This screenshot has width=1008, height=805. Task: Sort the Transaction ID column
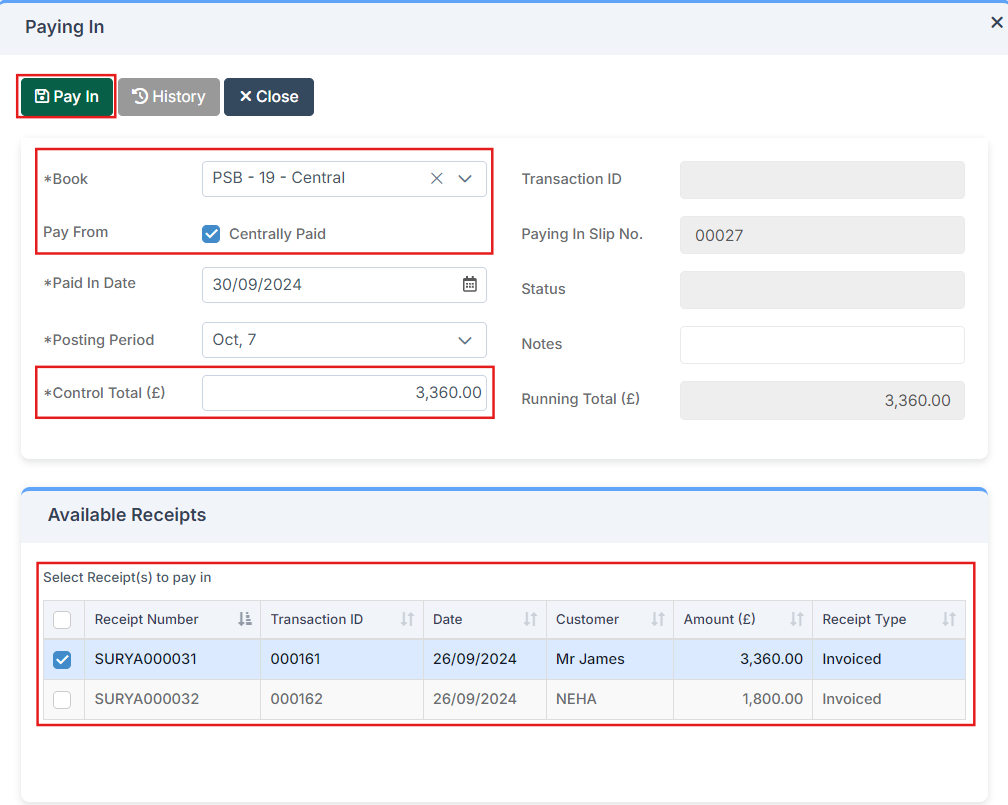point(407,620)
